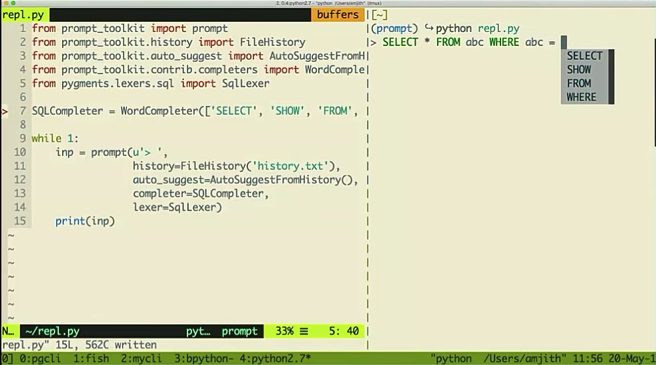The height and width of the screenshot is (365, 656).
Task: Choose SHOW from the completion menu
Action: coord(585,69)
